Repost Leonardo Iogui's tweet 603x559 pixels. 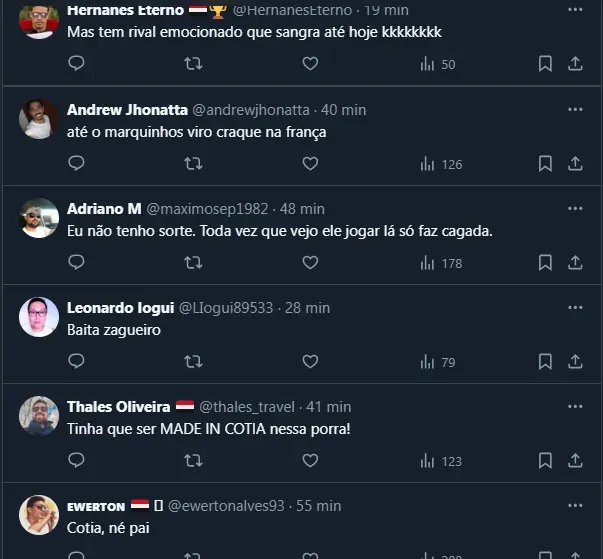coord(194,361)
